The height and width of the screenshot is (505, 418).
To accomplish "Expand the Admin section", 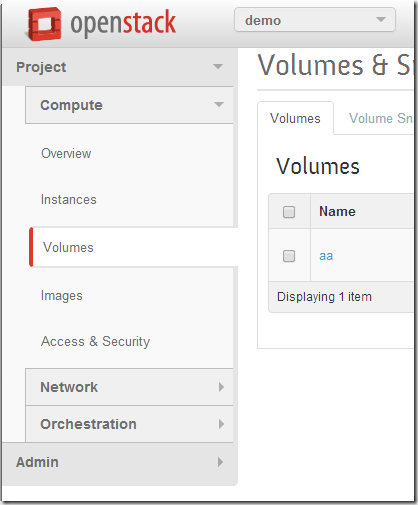I will click(119, 462).
